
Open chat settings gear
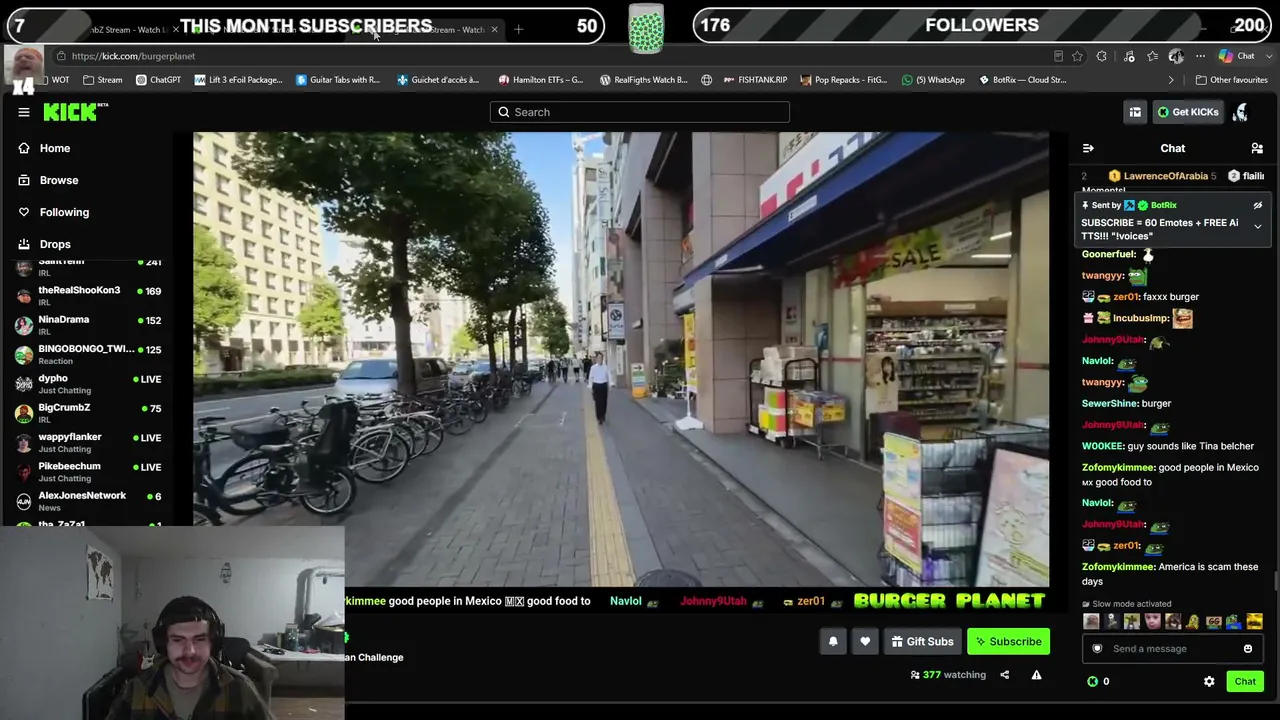point(1209,682)
